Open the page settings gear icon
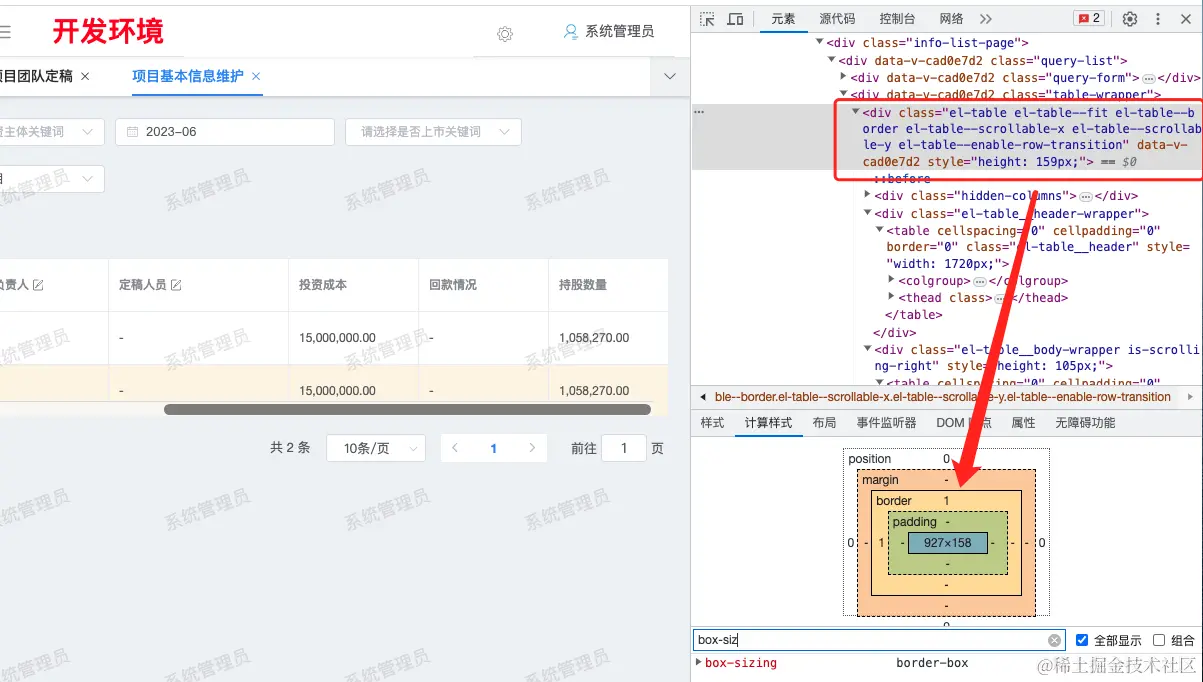1203x682 pixels. (x=505, y=33)
